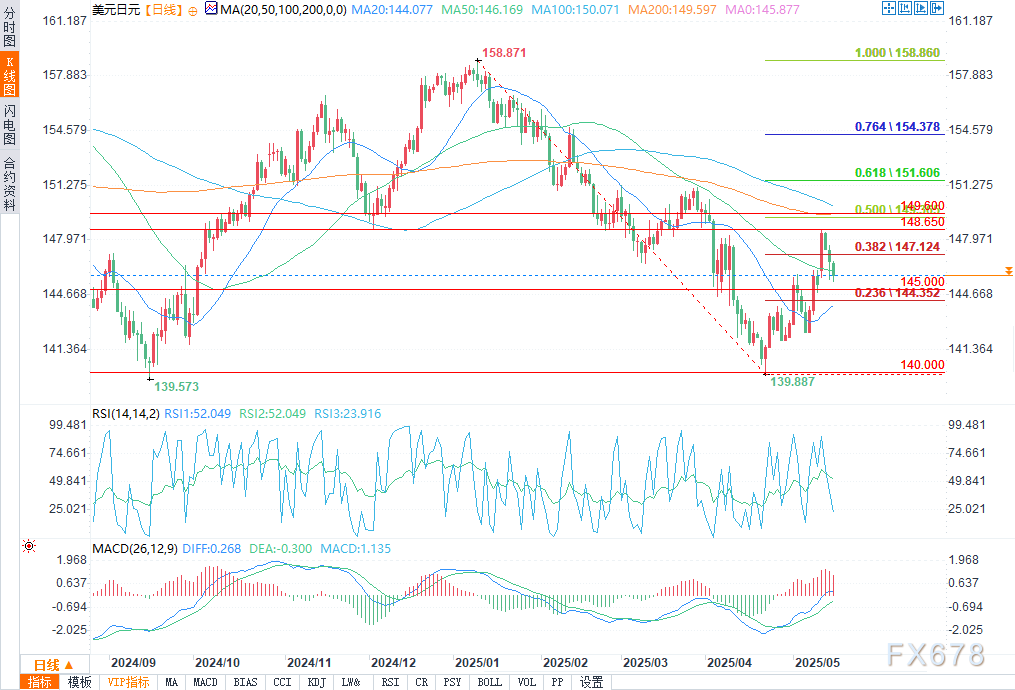This screenshot has height=690, width=1015.
Task: Click the 美元日元 chart title
Action: (x=117, y=10)
